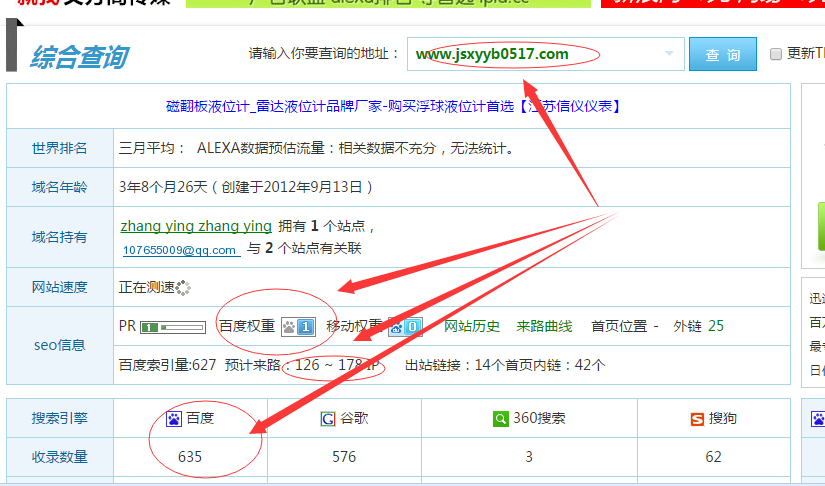Click the domain address input field
The height and width of the screenshot is (486, 825).
(x=530, y=54)
